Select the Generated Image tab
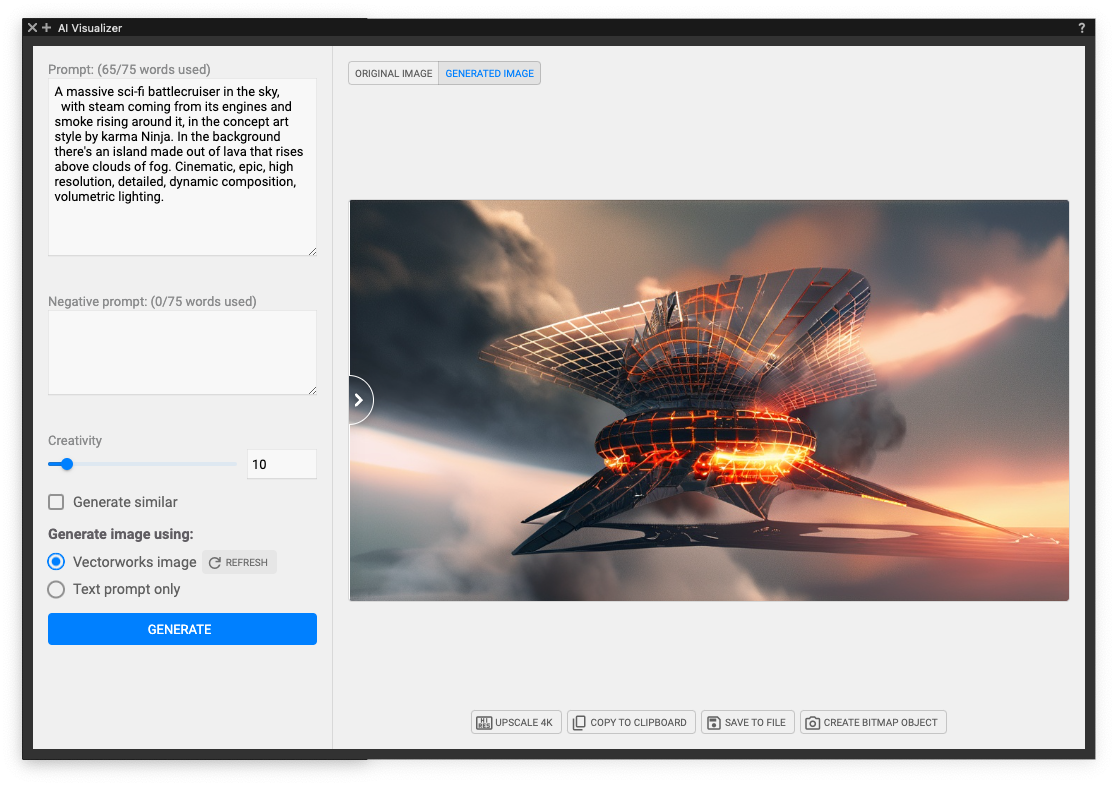 click(x=489, y=72)
